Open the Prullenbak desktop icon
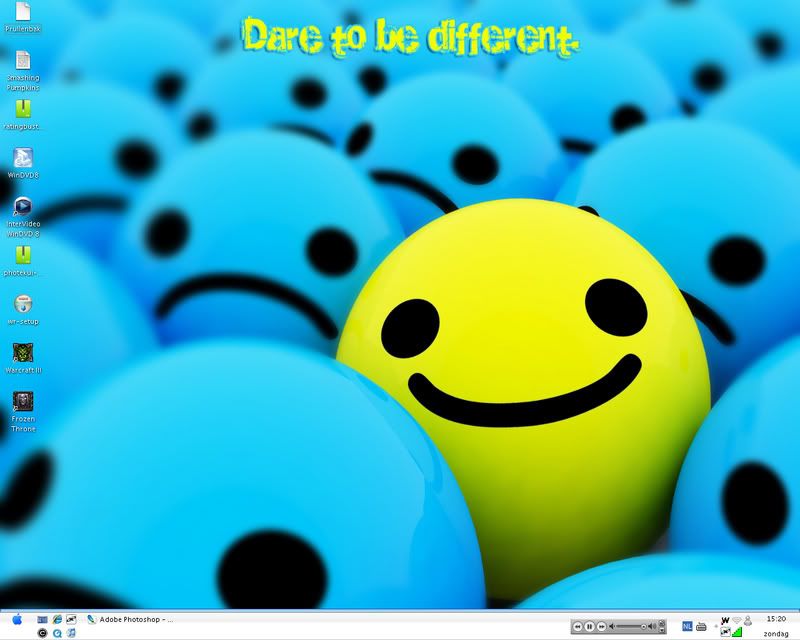This screenshot has height=640, width=800. click(x=23, y=17)
